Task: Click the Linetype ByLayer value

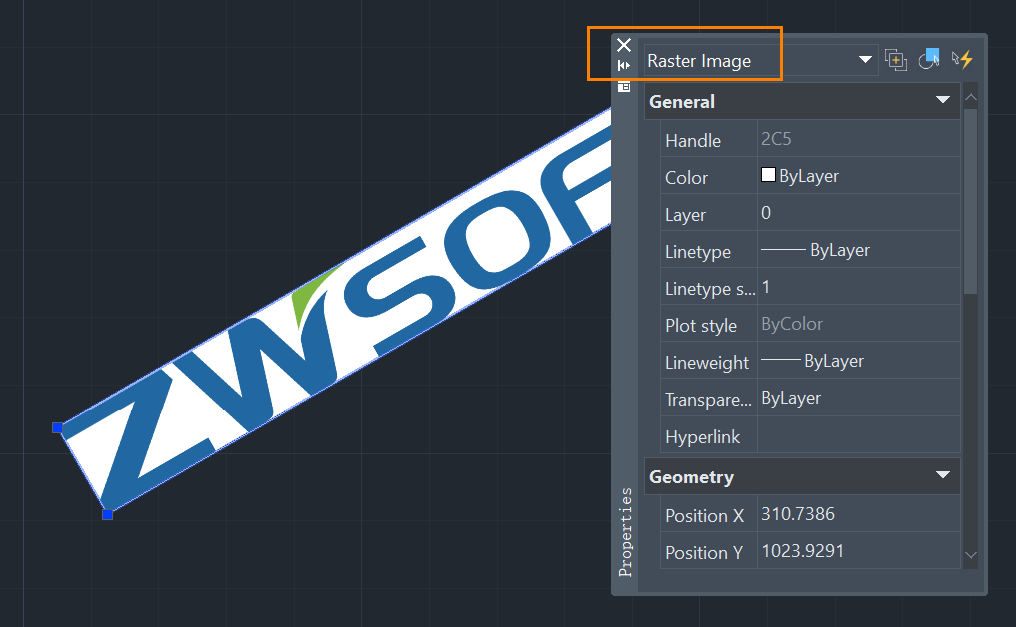Action: 859,250
